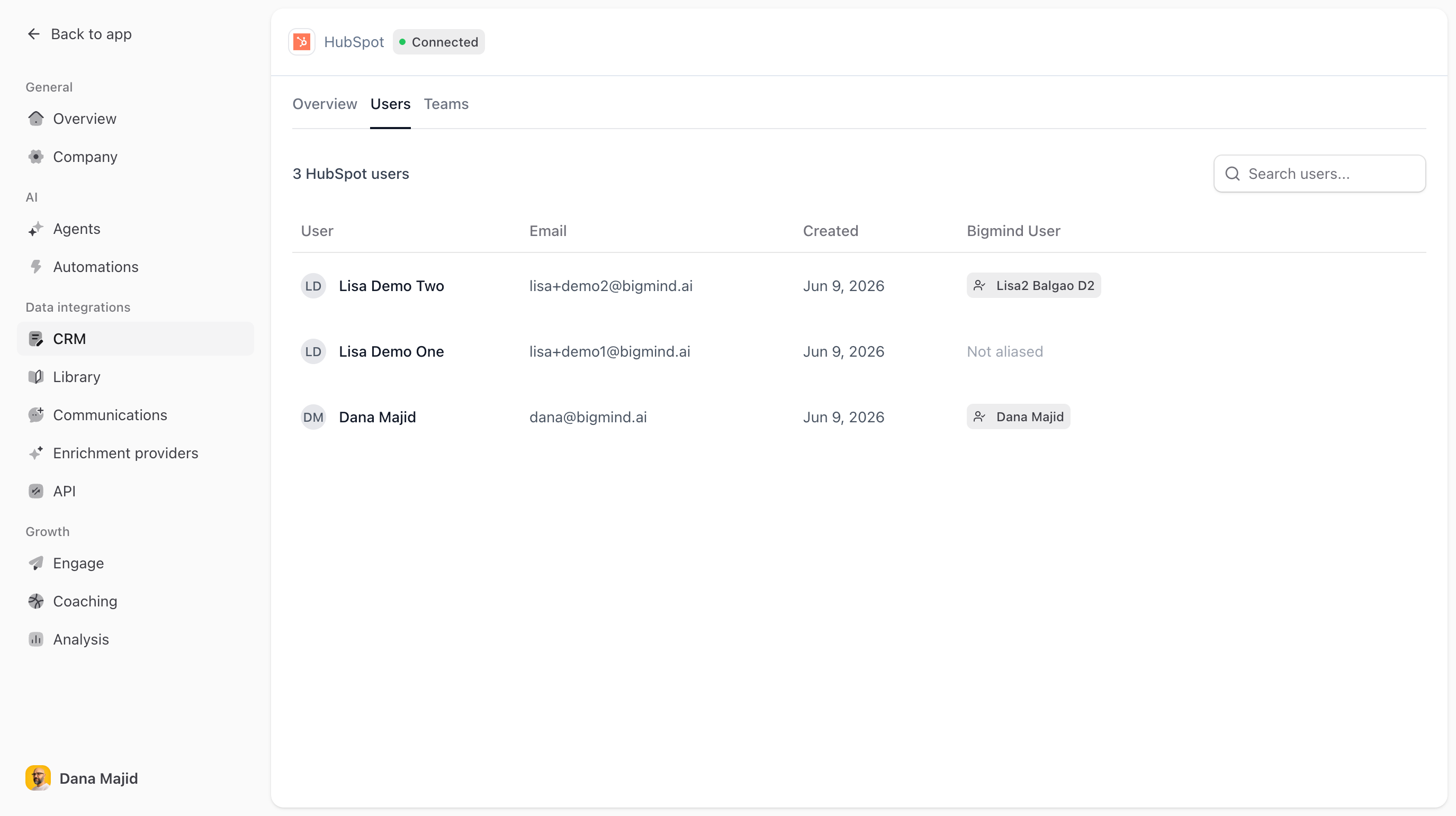
Task: Click the Bigmind User column header
Action: tap(1013, 231)
